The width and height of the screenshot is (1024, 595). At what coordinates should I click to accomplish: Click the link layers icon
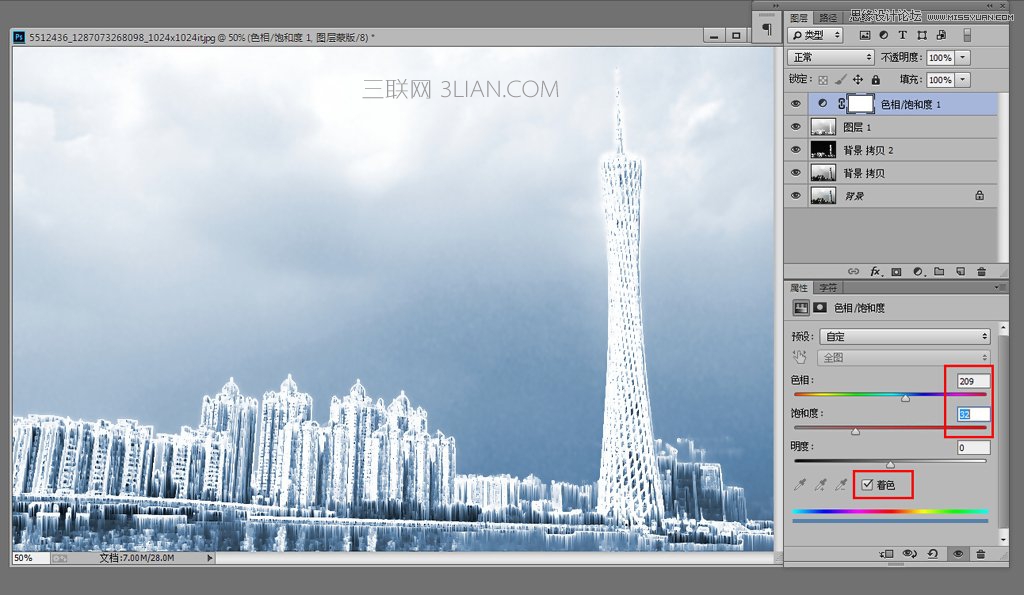(854, 271)
